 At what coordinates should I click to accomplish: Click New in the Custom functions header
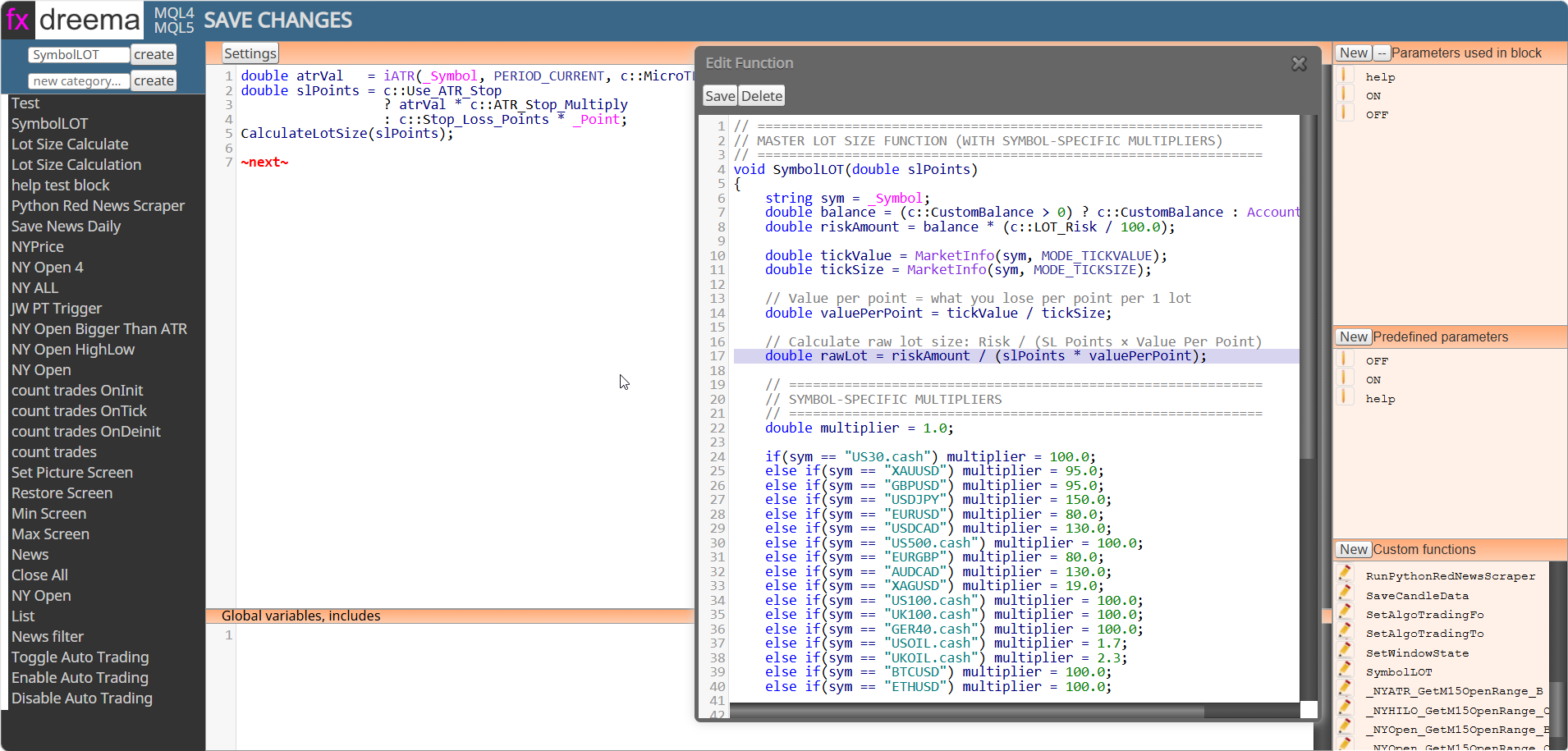(x=1354, y=549)
